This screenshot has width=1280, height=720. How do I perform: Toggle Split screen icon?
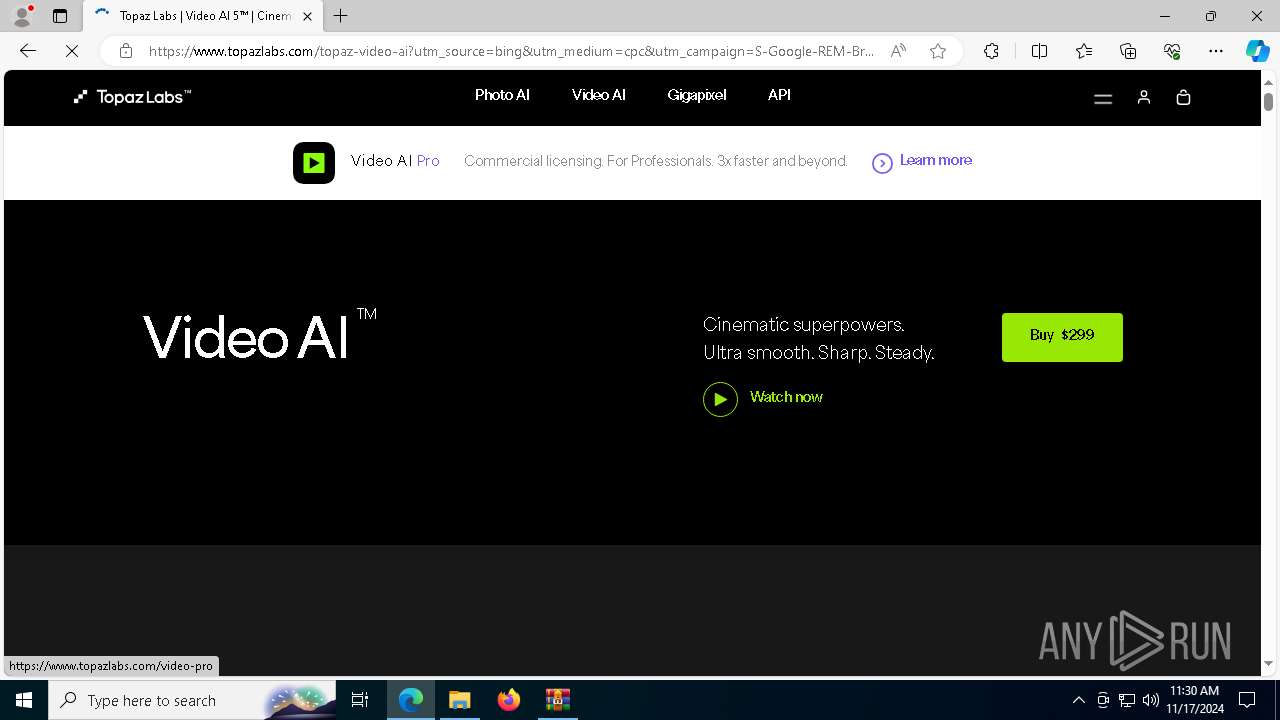(x=1039, y=51)
